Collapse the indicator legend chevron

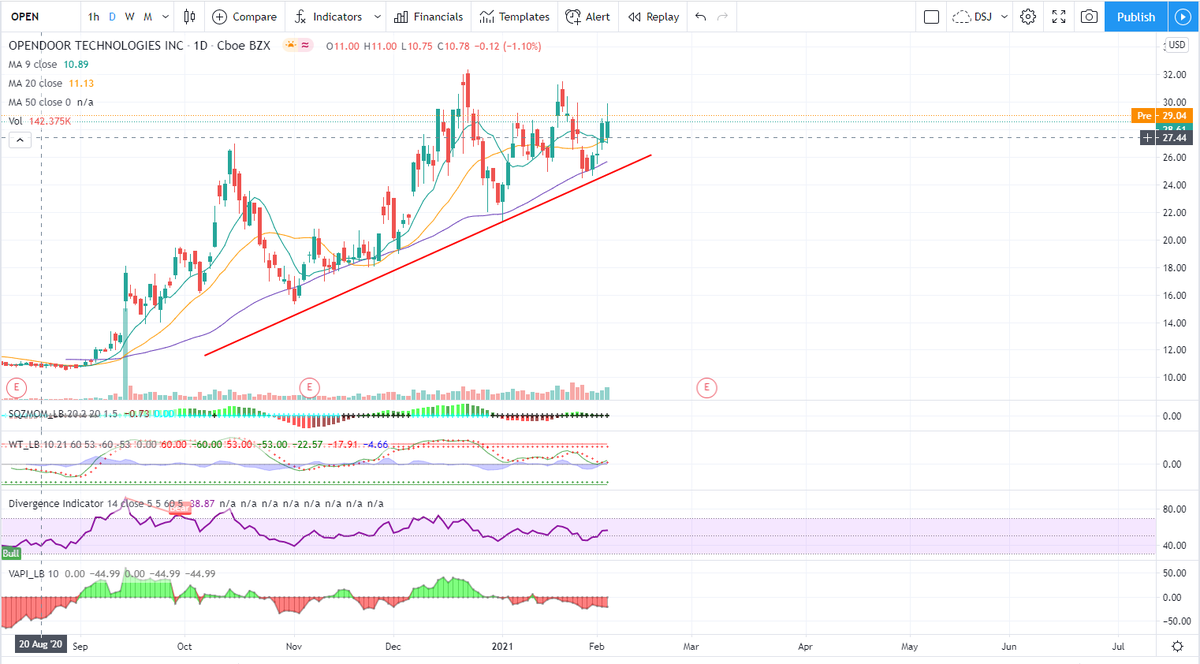click(x=18, y=141)
